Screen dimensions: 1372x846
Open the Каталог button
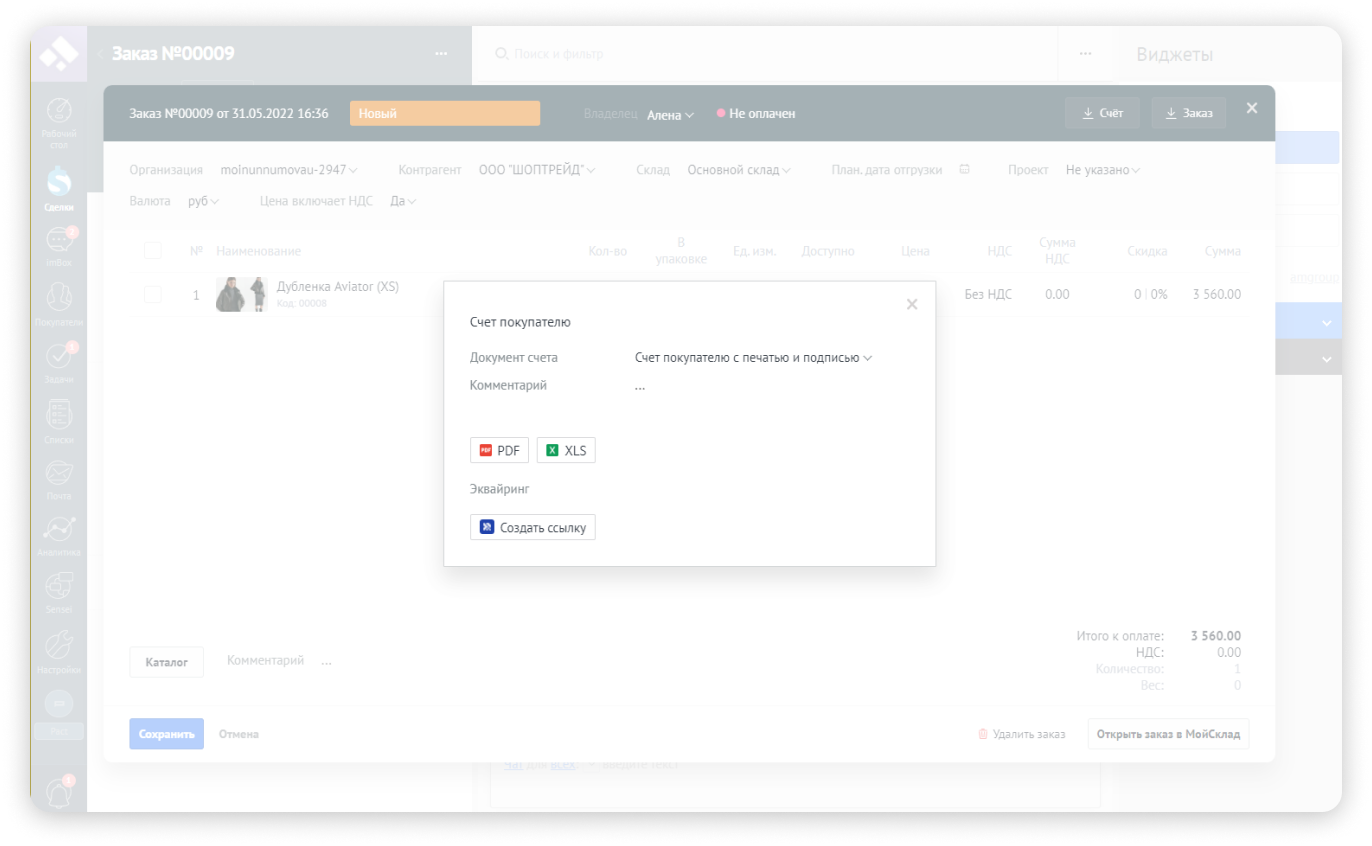coord(166,662)
